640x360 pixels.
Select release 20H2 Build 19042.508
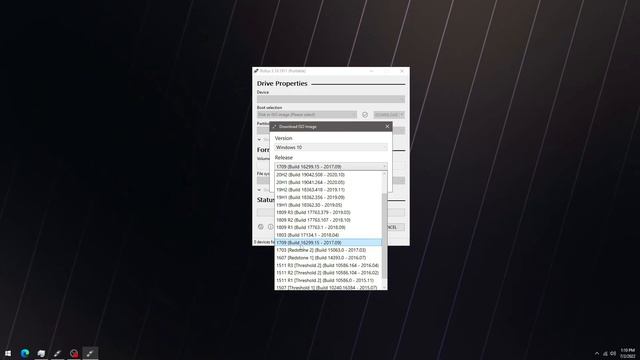[328, 175]
